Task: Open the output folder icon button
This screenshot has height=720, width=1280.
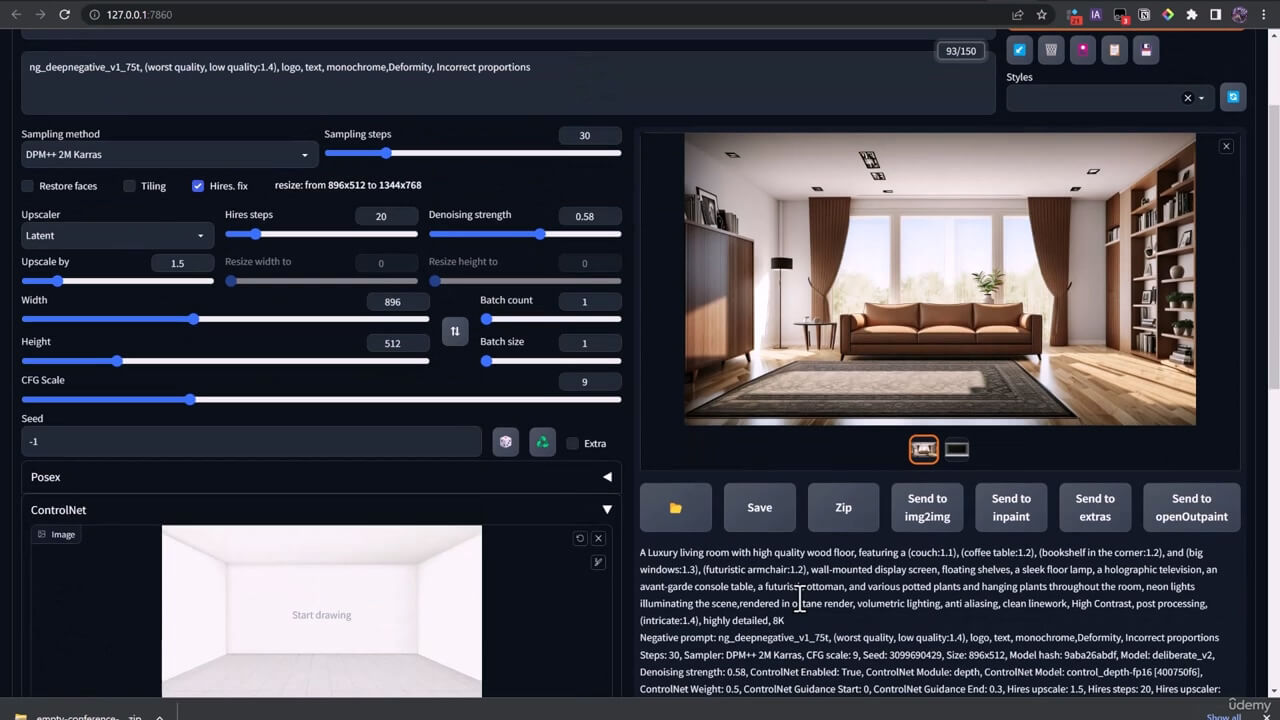Action: point(676,507)
